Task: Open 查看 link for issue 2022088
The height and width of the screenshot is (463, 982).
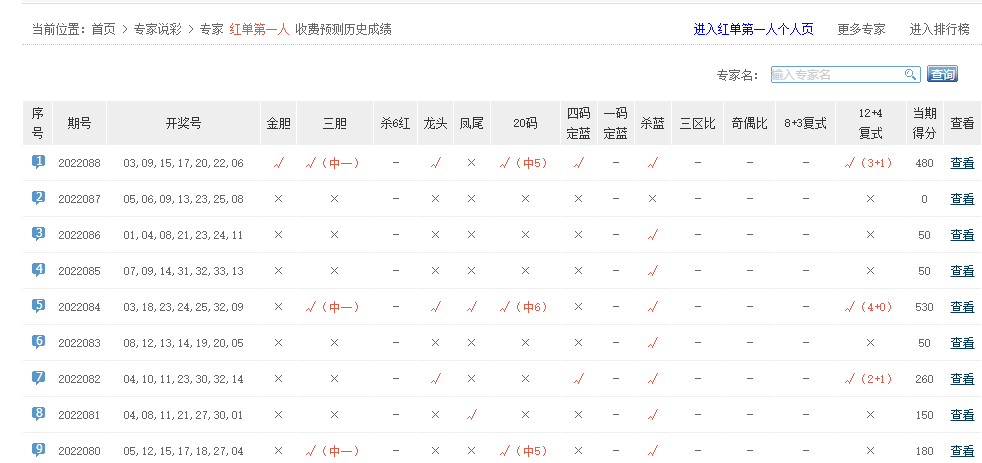Action: point(961,163)
